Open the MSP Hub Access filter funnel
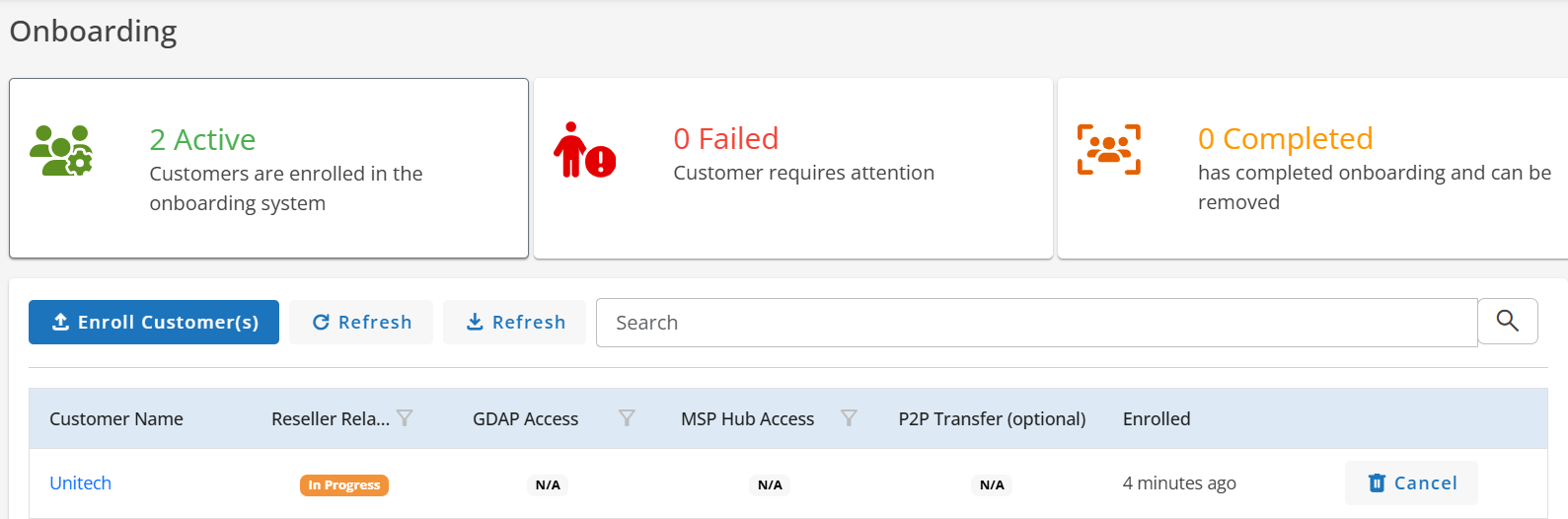1568x519 pixels. 849,418
